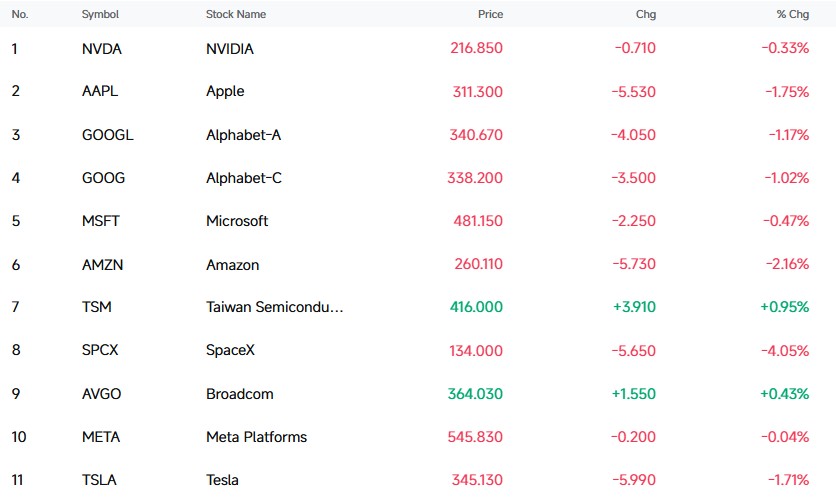
Task: Open the Apple stock name link
Action: (x=225, y=91)
